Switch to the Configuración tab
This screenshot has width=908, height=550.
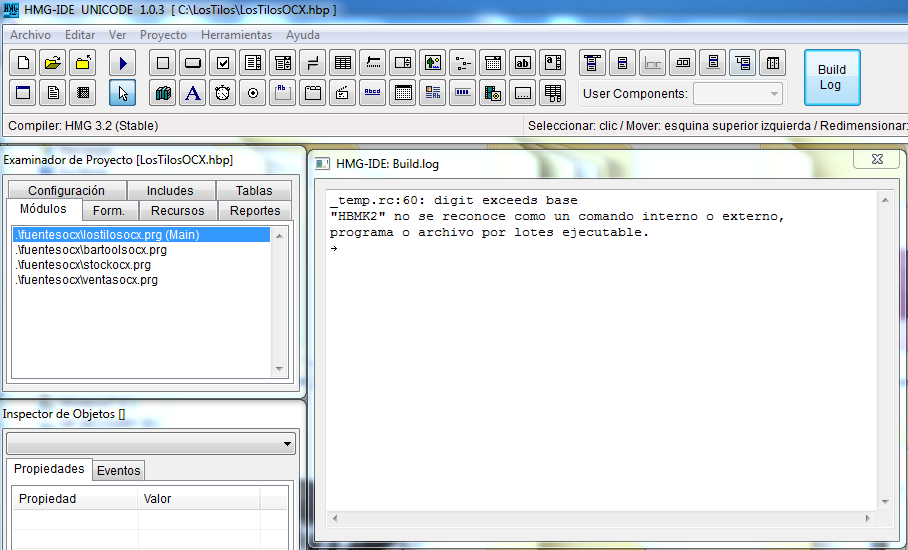point(67,190)
